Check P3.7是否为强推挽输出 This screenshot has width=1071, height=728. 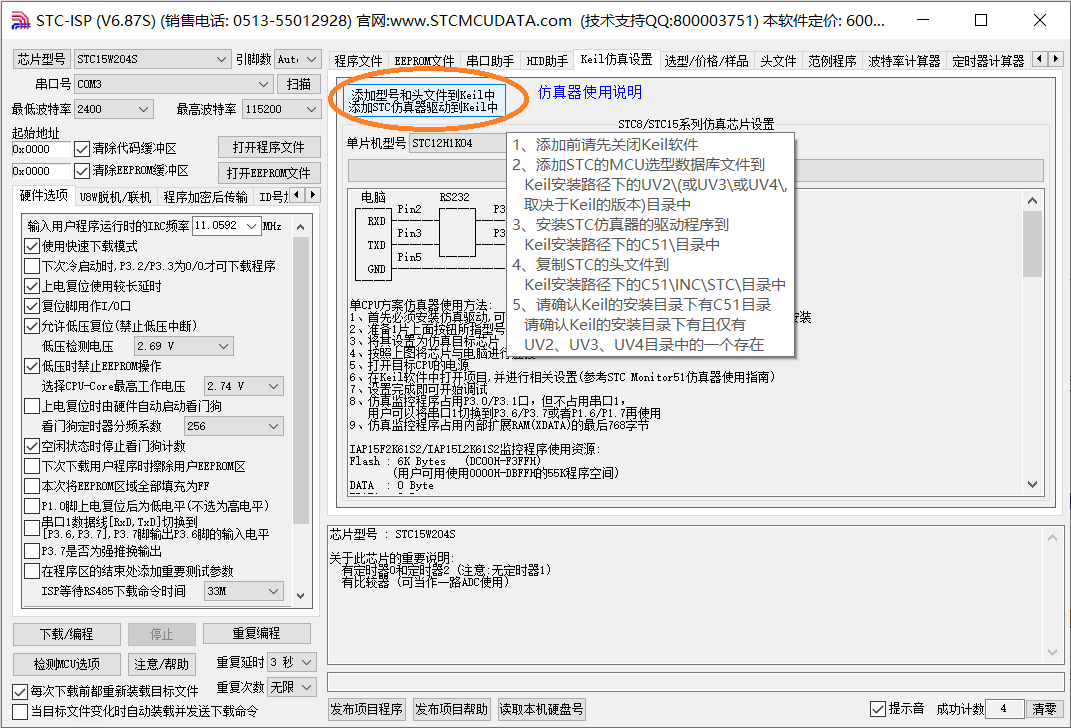32,550
